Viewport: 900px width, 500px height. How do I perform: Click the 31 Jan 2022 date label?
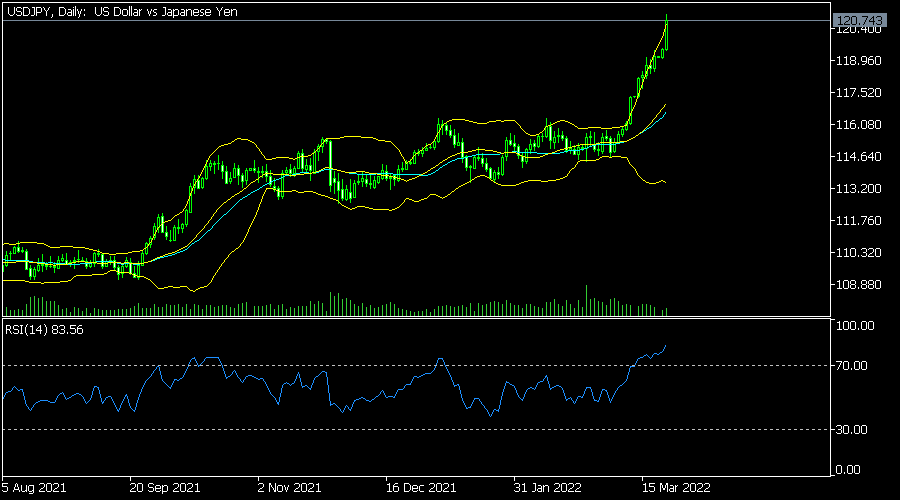(547, 488)
